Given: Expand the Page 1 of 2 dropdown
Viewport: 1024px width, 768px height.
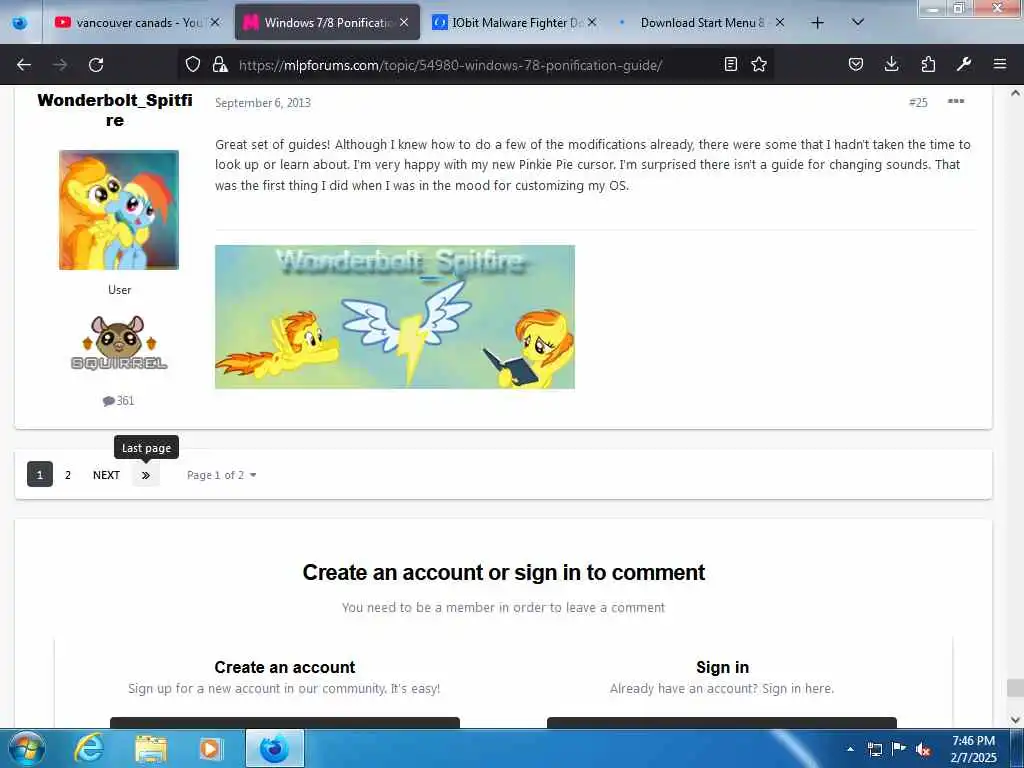Looking at the screenshot, I should 221,475.
